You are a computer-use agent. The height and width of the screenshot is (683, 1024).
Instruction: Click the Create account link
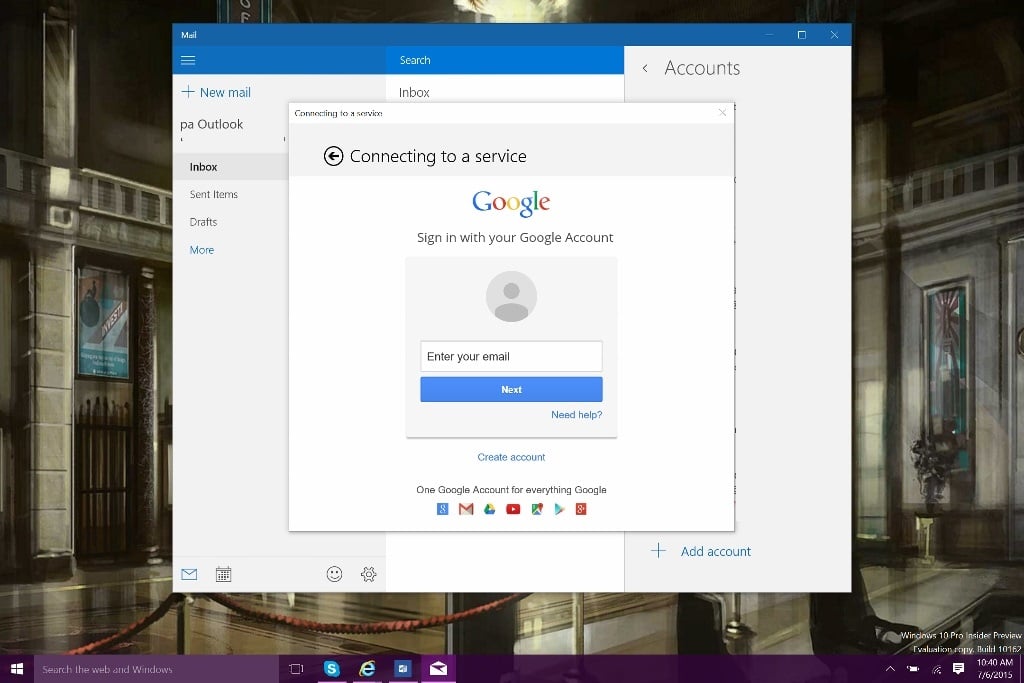[511, 457]
